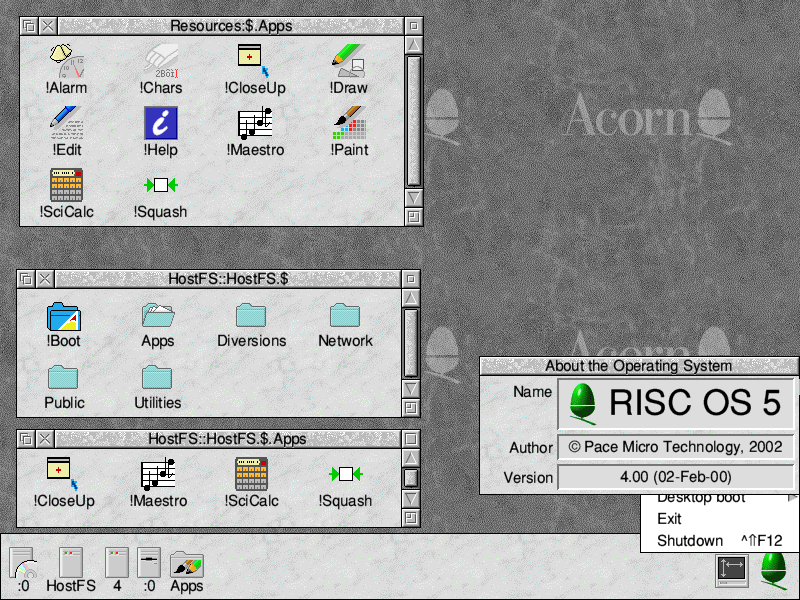This screenshot has width=800, height=600.
Task: Click the HostFS drive icon on icon bar
Action: pyautogui.click(x=71, y=569)
